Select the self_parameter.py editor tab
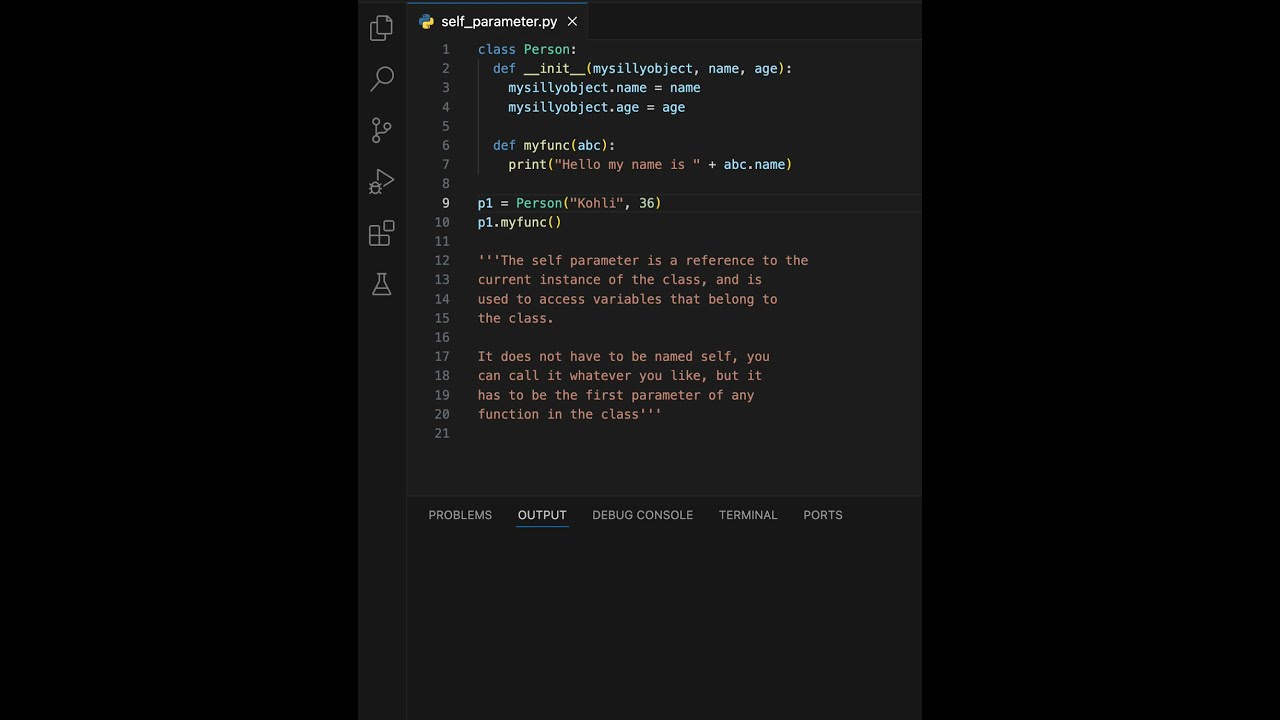 click(x=498, y=21)
